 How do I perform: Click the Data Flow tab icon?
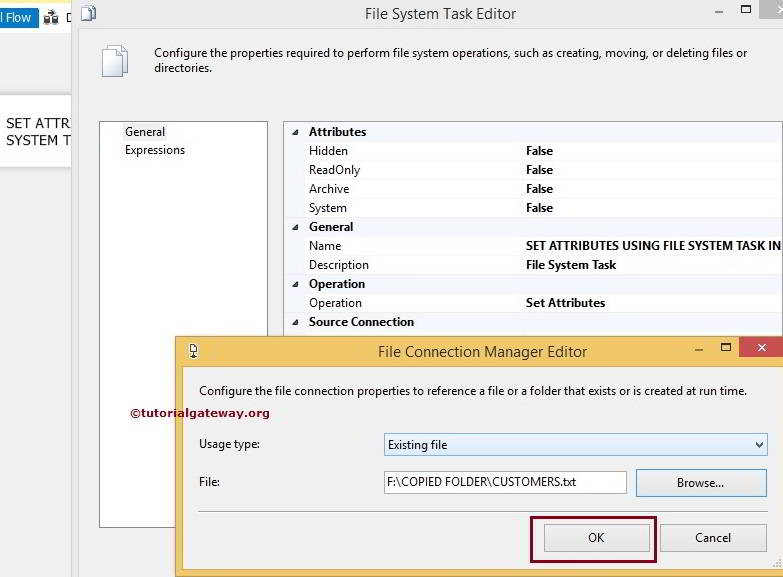[51, 17]
